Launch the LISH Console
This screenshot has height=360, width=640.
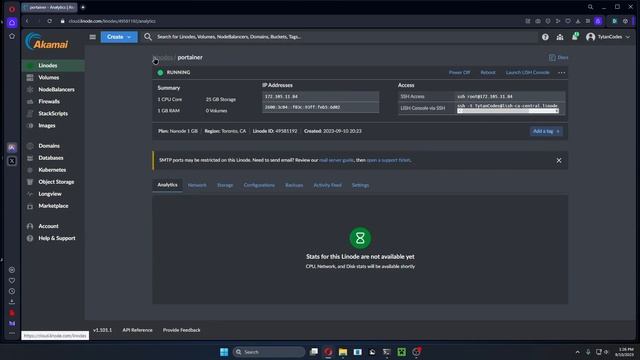527,73
